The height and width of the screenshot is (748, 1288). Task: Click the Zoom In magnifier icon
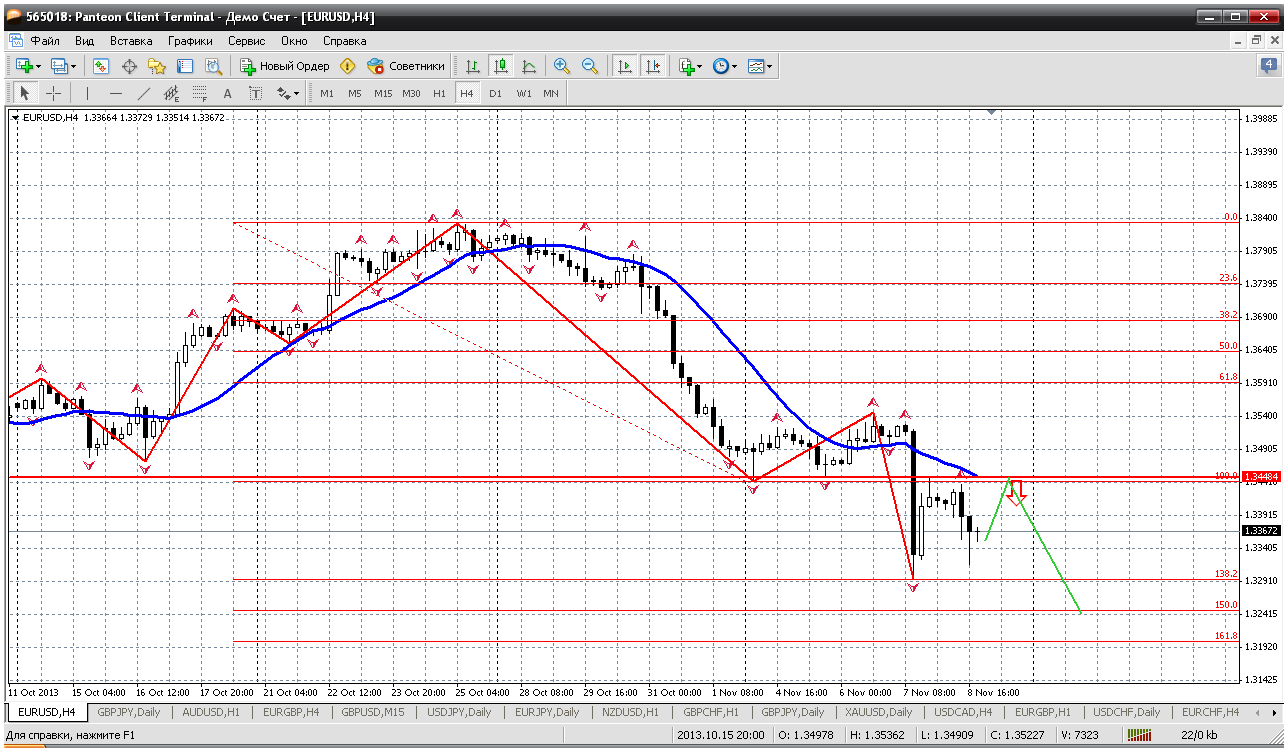(562, 66)
